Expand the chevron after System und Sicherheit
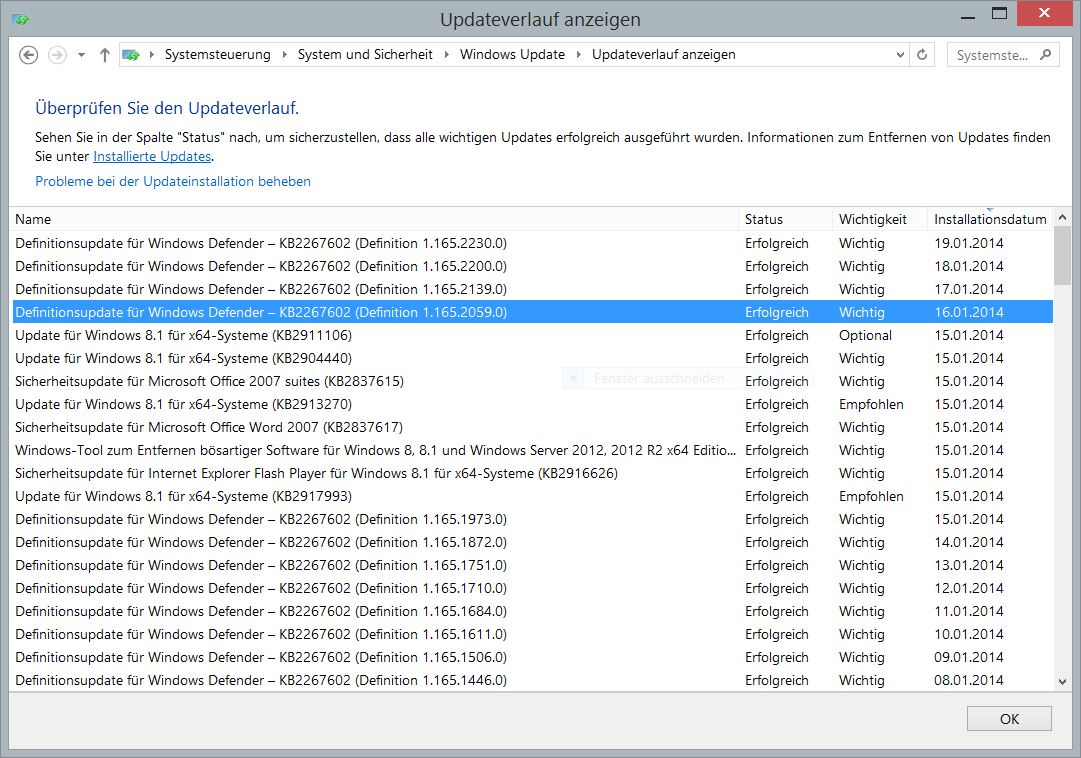This screenshot has height=758, width=1081. point(446,54)
